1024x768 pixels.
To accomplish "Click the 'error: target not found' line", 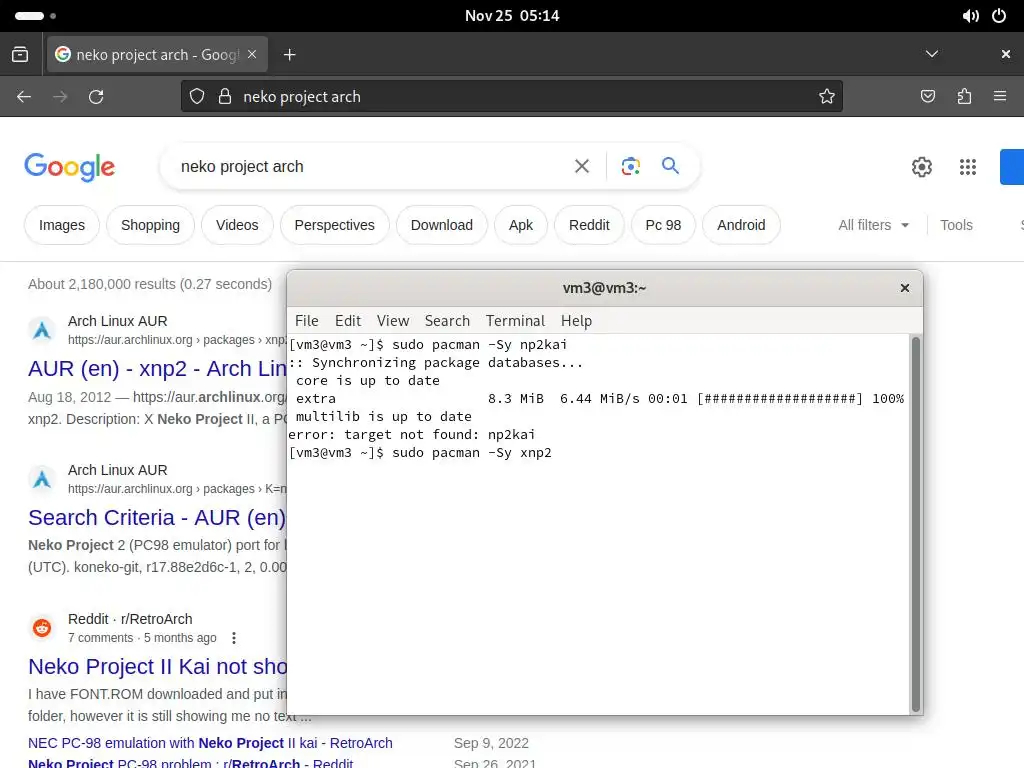I will pyautogui.click(x=411, y=434).
